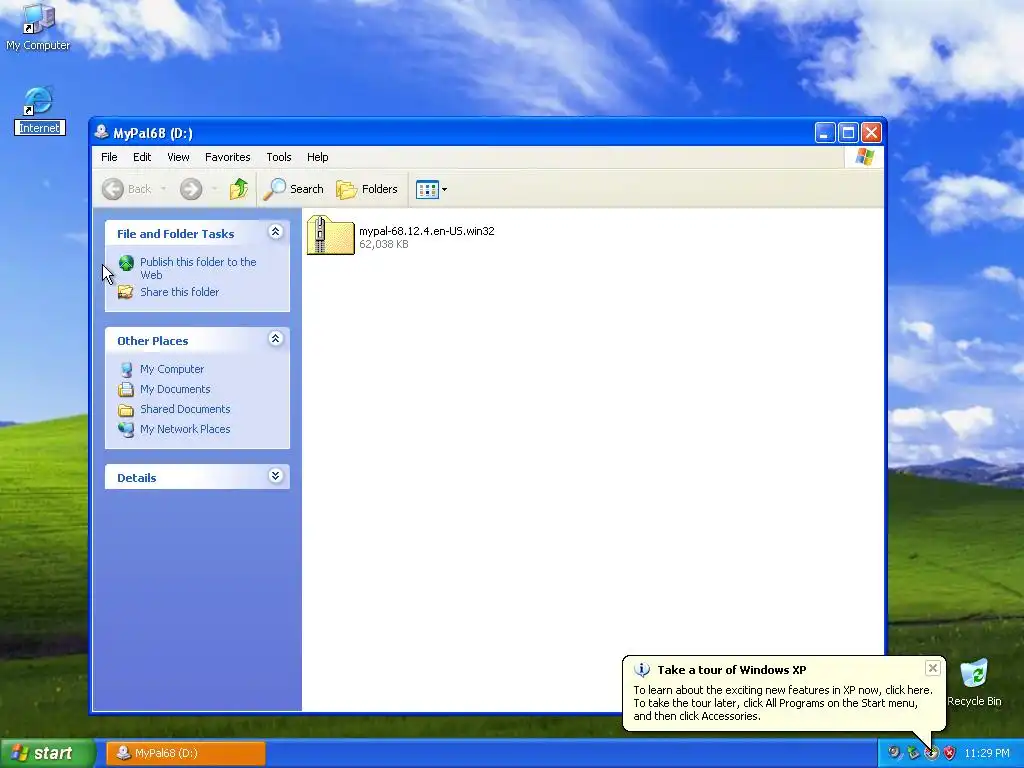Click the Up folder toolbar icon
This screenshot has height=768, width=1024.
pyautogui.click(x=239, y=189)
